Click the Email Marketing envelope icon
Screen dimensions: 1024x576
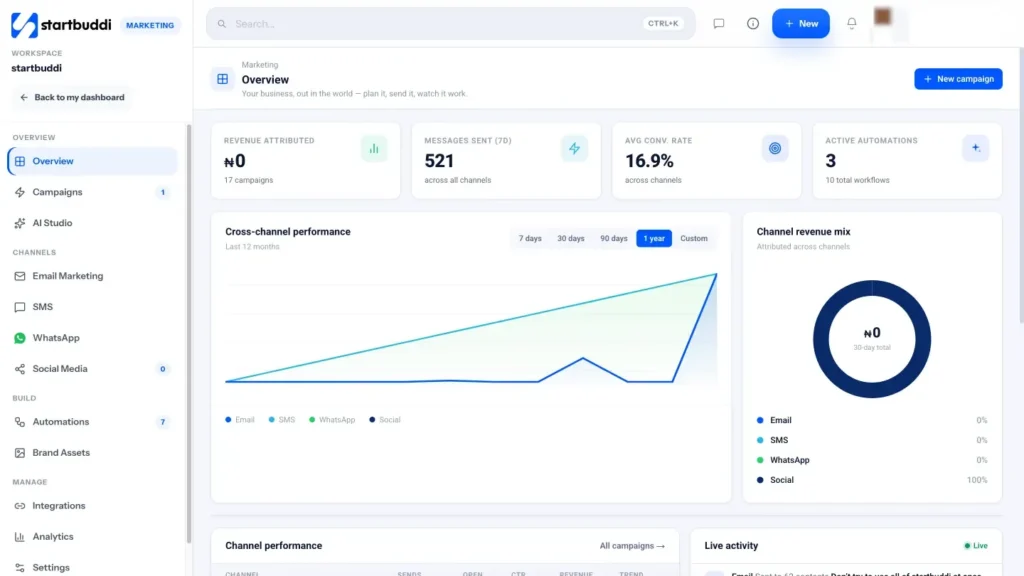pyautogui.click(x=20, y=276)
